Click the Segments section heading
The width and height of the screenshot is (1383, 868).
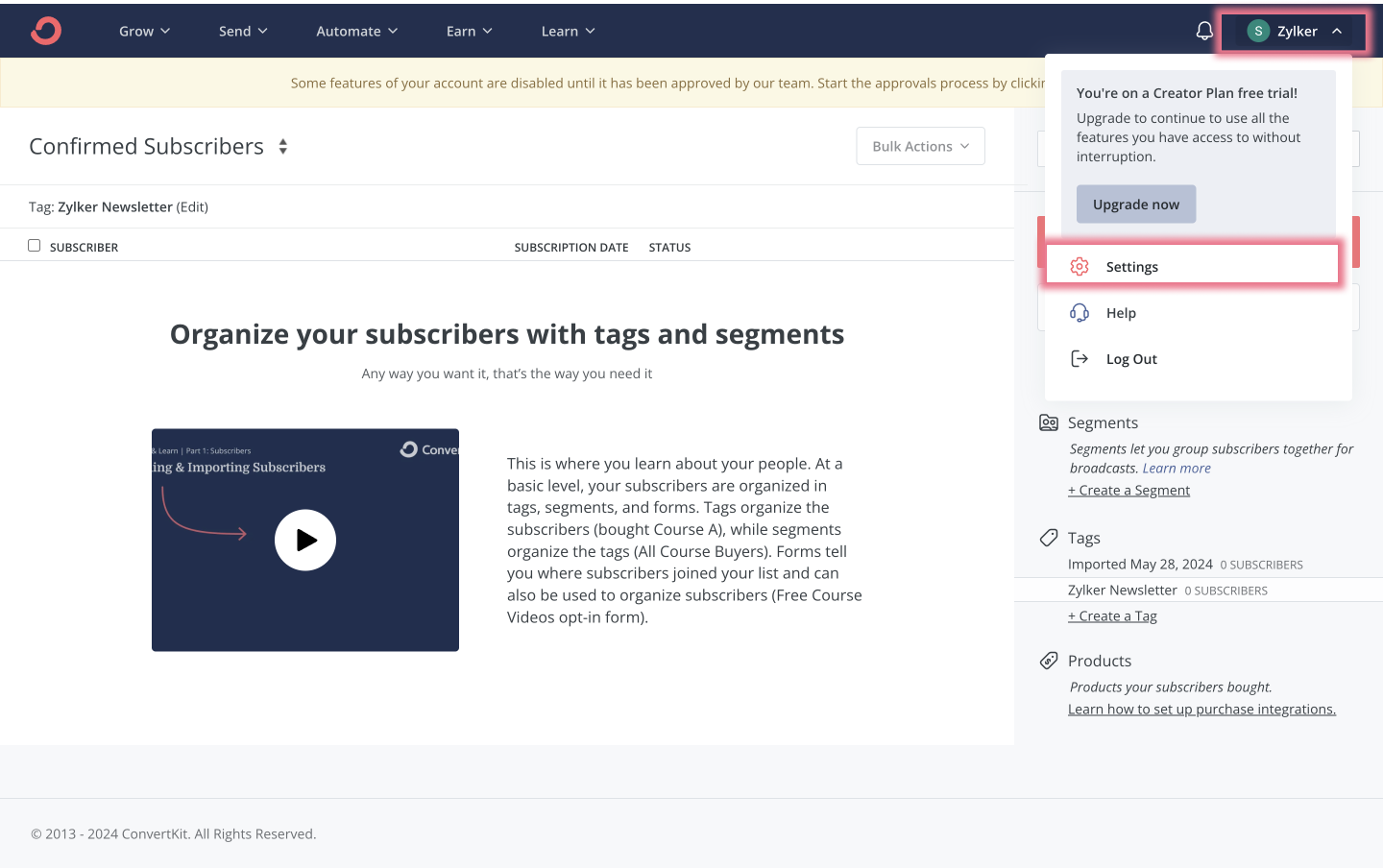click(1103, 422)
